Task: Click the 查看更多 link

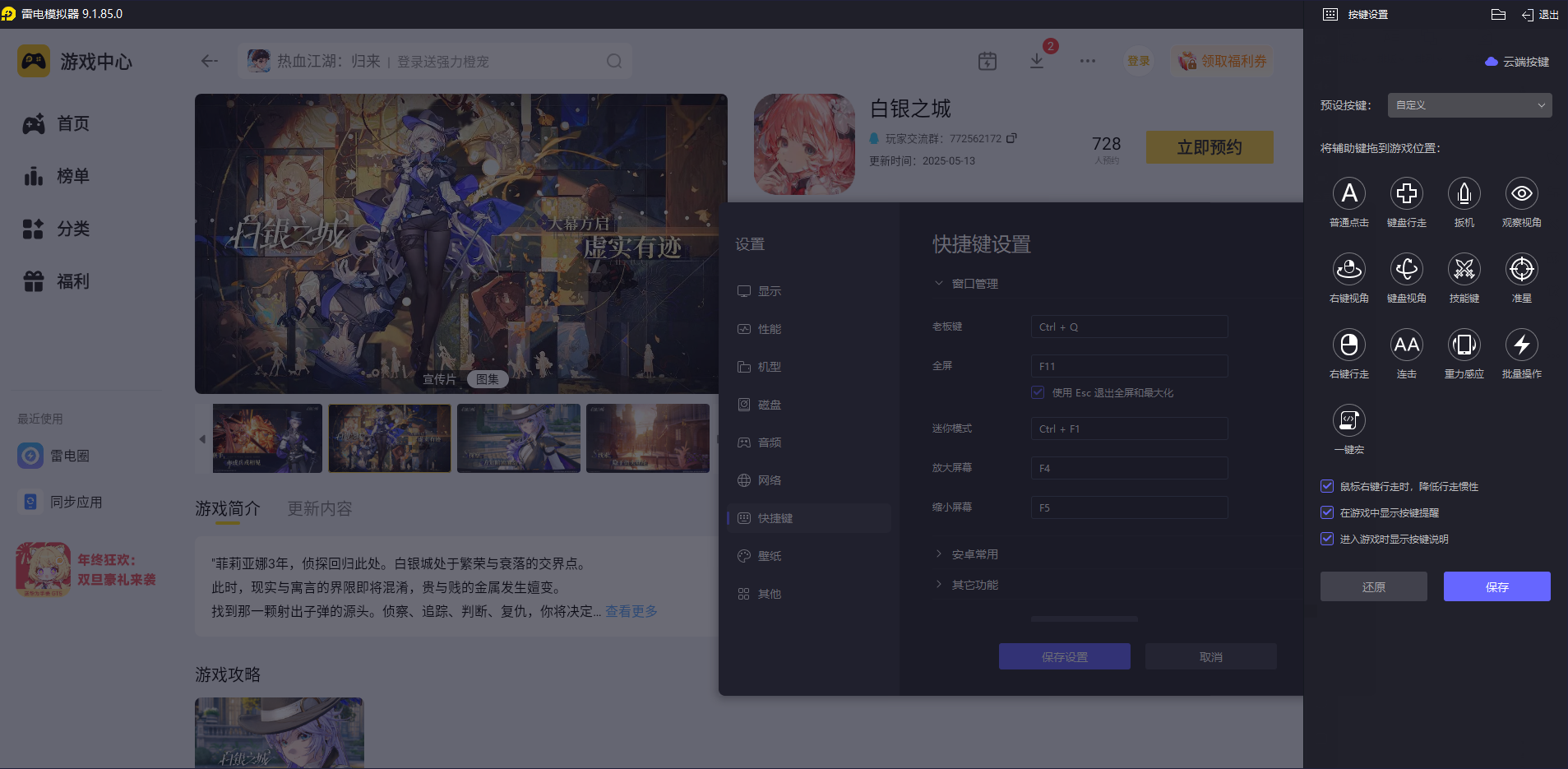Action: click(631, 611)
